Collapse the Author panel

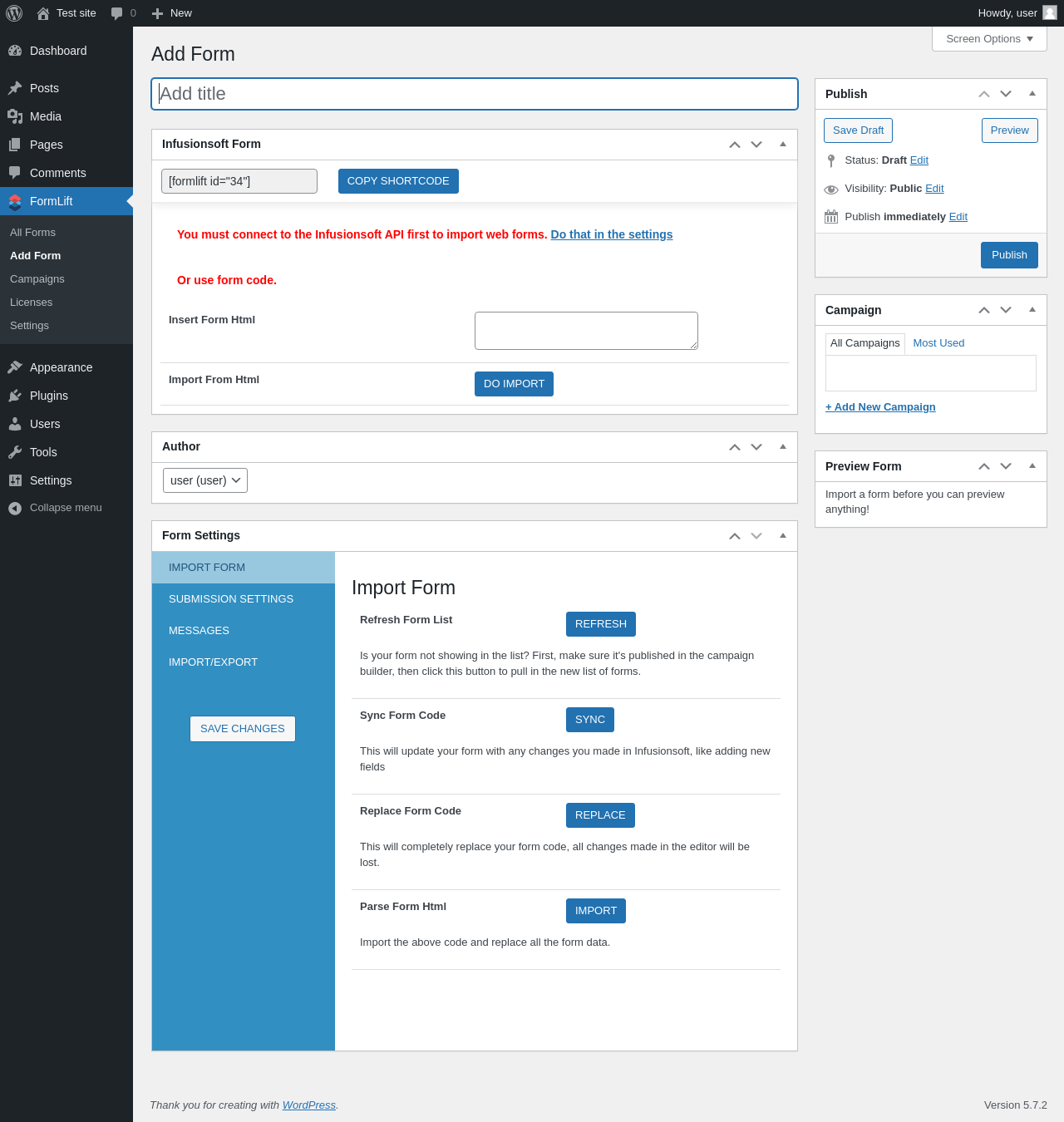[783, 446]
